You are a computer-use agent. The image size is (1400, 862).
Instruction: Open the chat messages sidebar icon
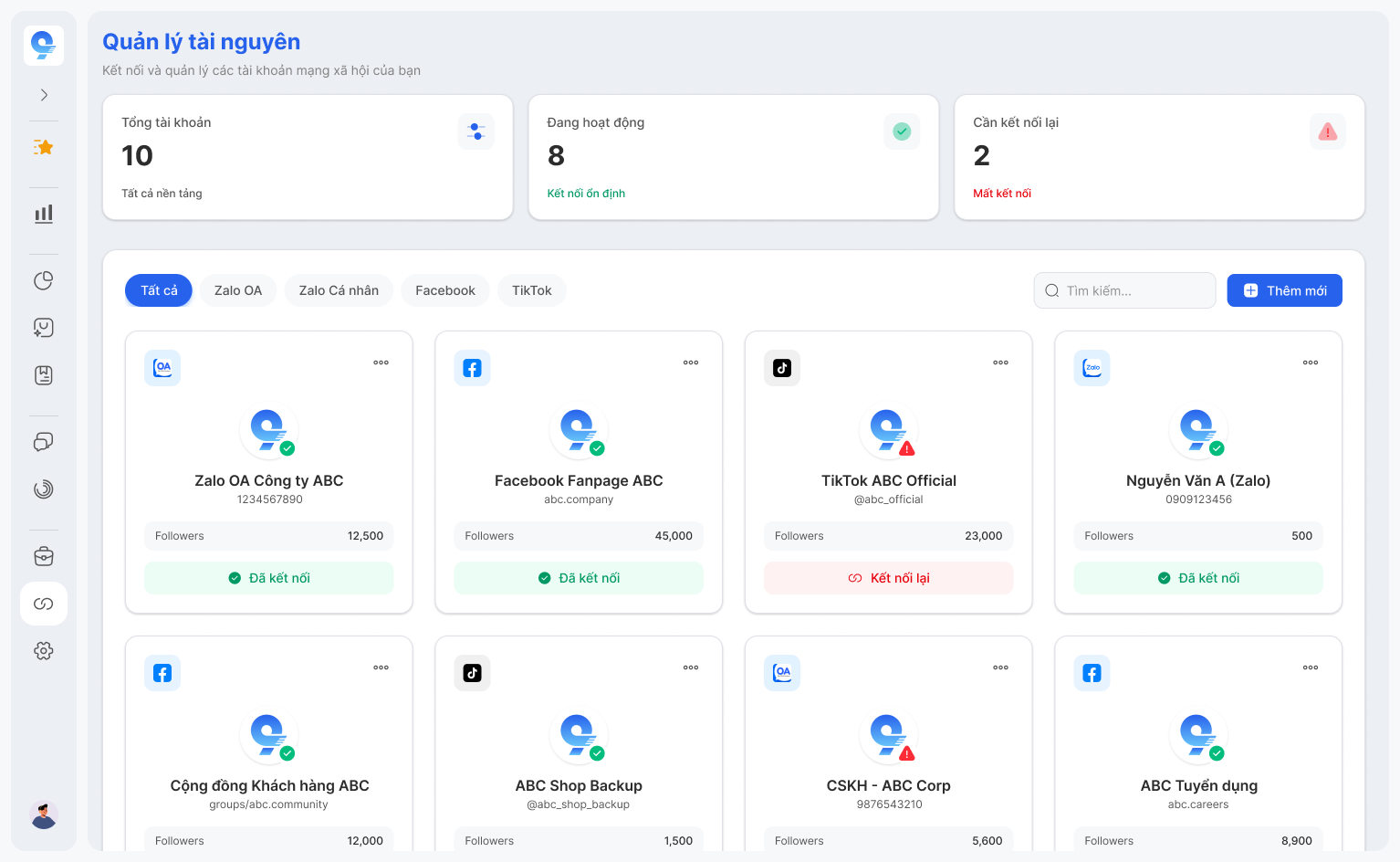tap(44, 442)
